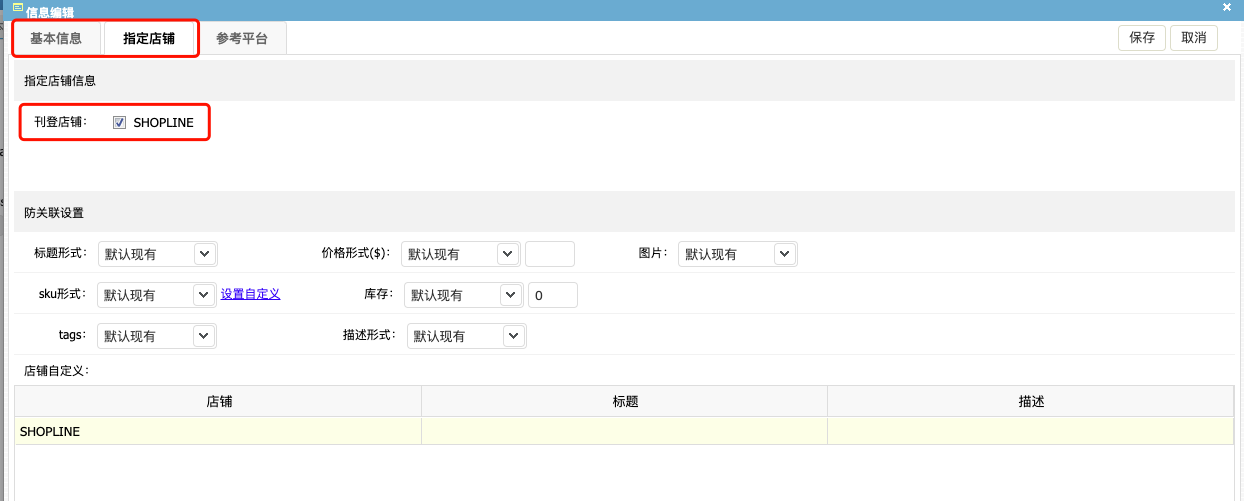This screenshot has width=1244, height=501.
Task: Select the 指定店铺 tab
Action: [x=149, y=39]
